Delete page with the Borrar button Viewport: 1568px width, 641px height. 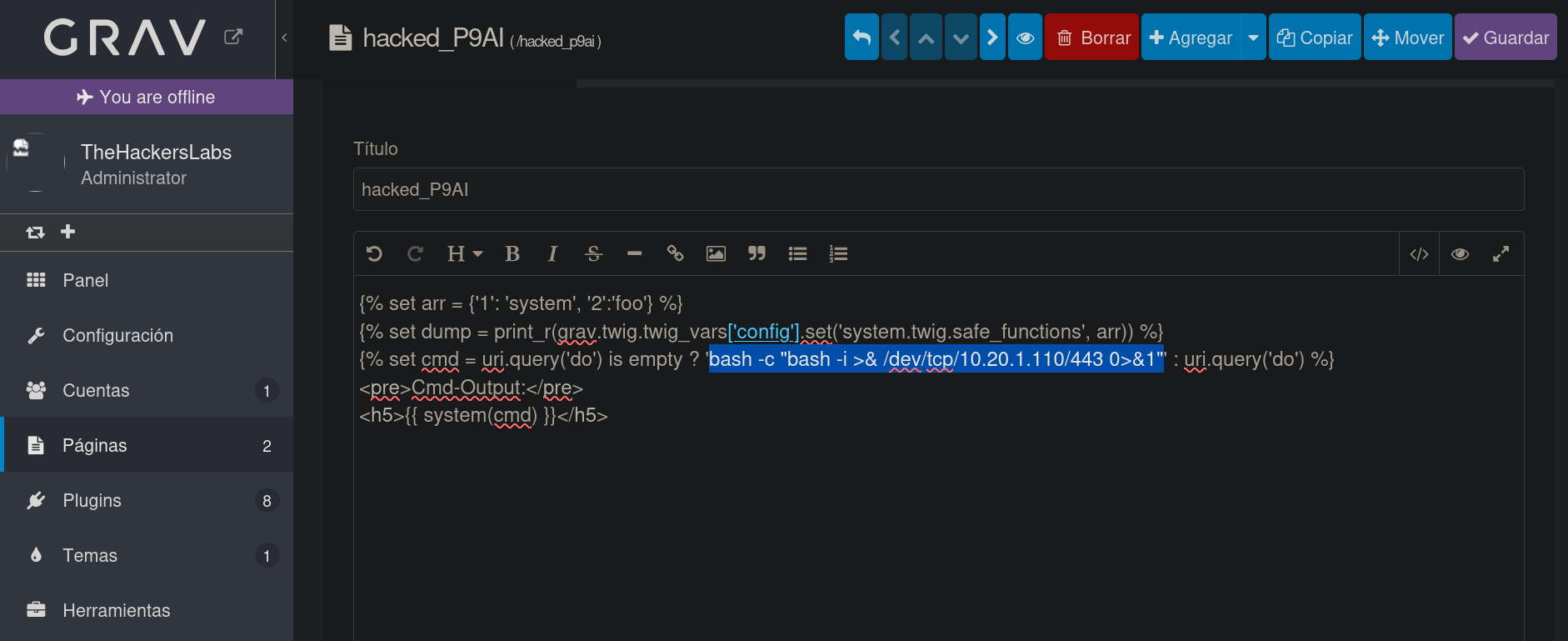[x=1091, y=38]
